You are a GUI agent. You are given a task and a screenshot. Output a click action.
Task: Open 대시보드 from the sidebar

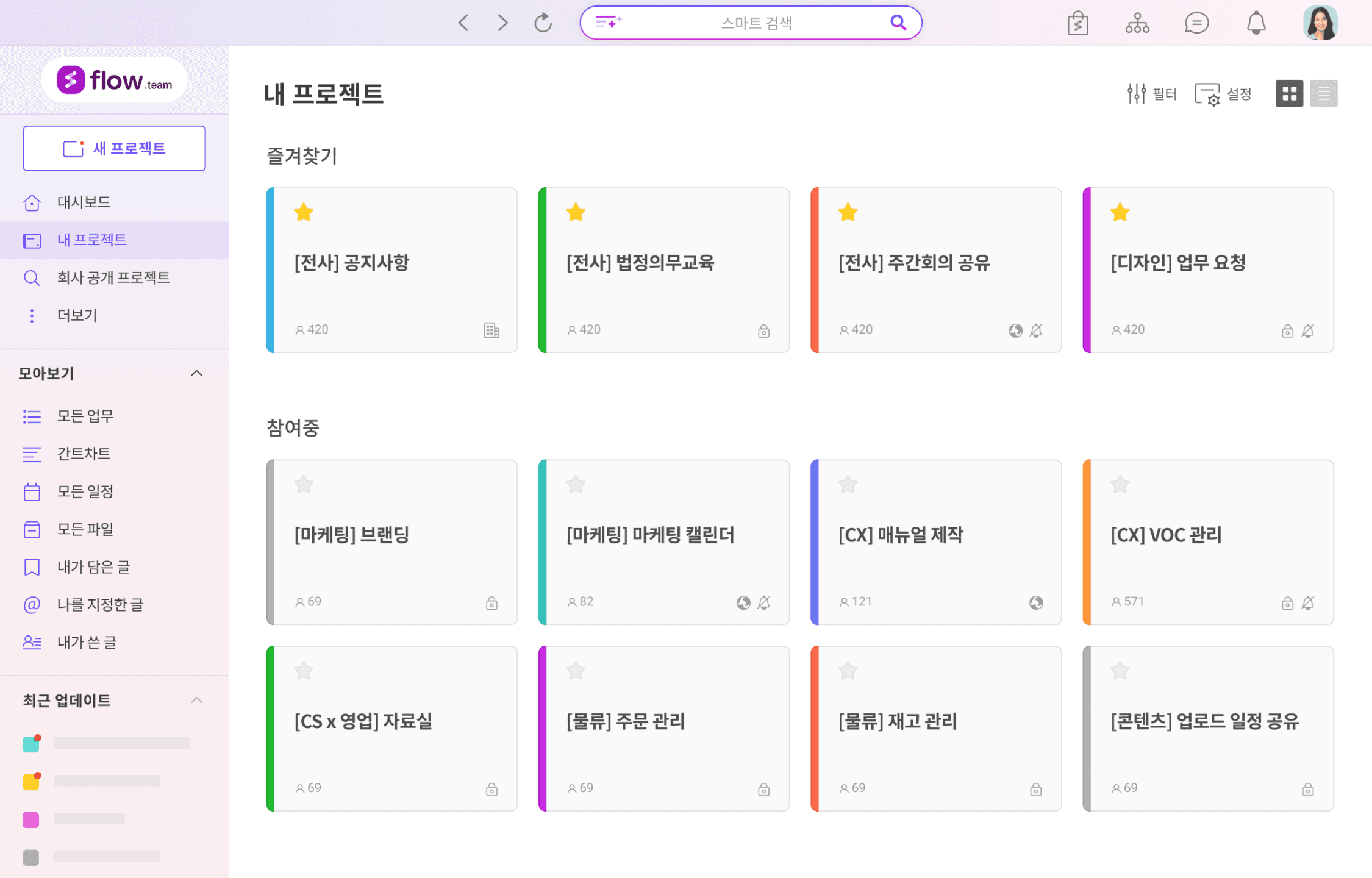tap(84, 202)
